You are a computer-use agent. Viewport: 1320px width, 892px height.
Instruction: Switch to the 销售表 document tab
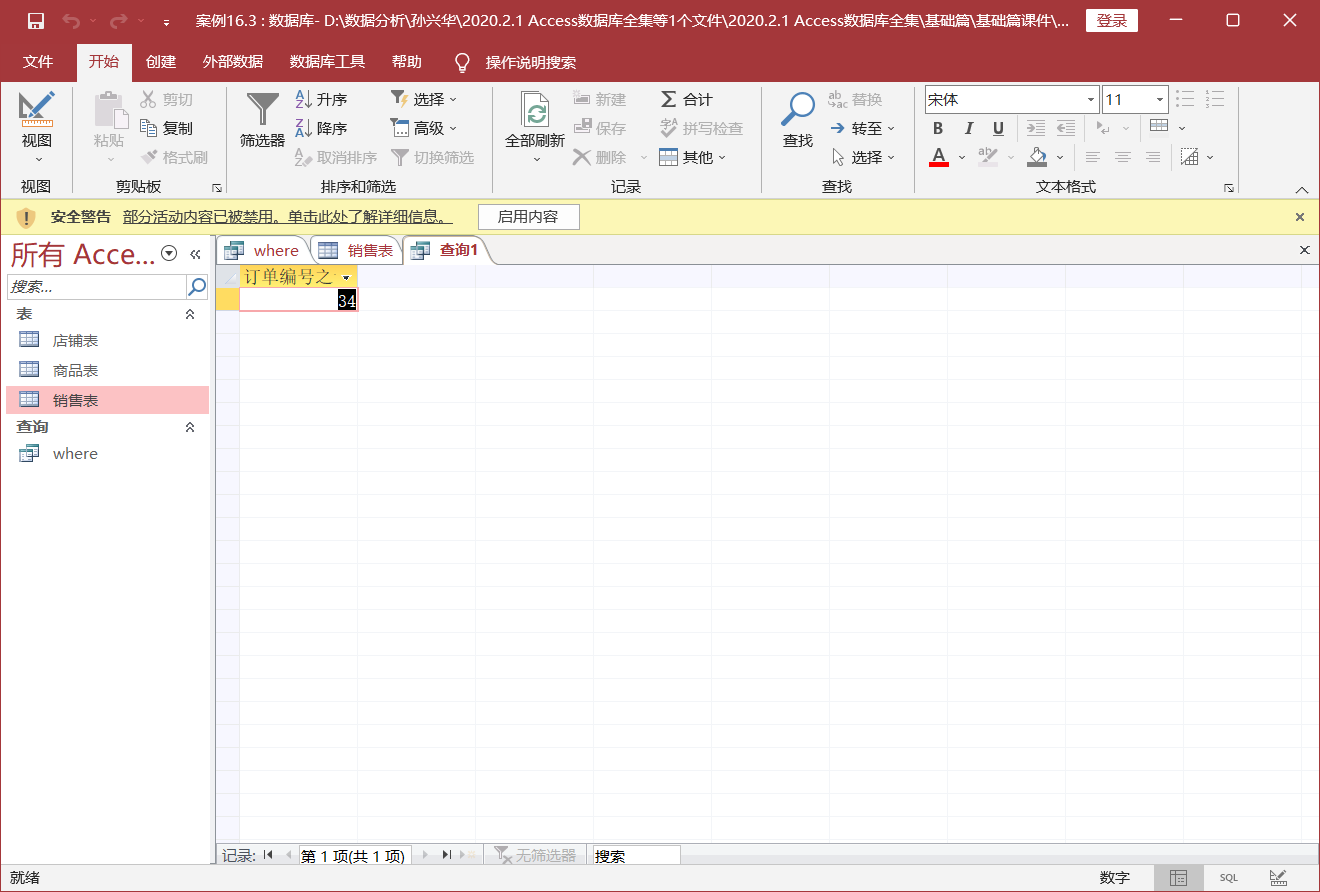356,250
